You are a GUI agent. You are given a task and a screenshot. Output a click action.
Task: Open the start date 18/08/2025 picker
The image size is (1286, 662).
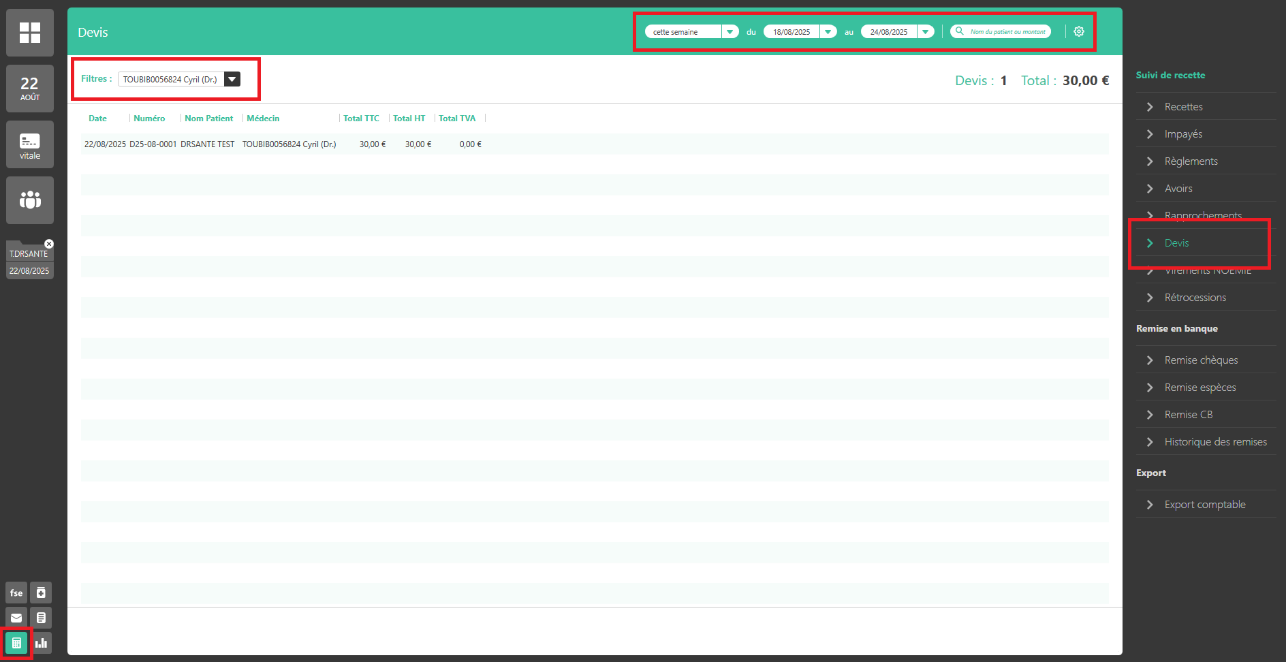828,32
